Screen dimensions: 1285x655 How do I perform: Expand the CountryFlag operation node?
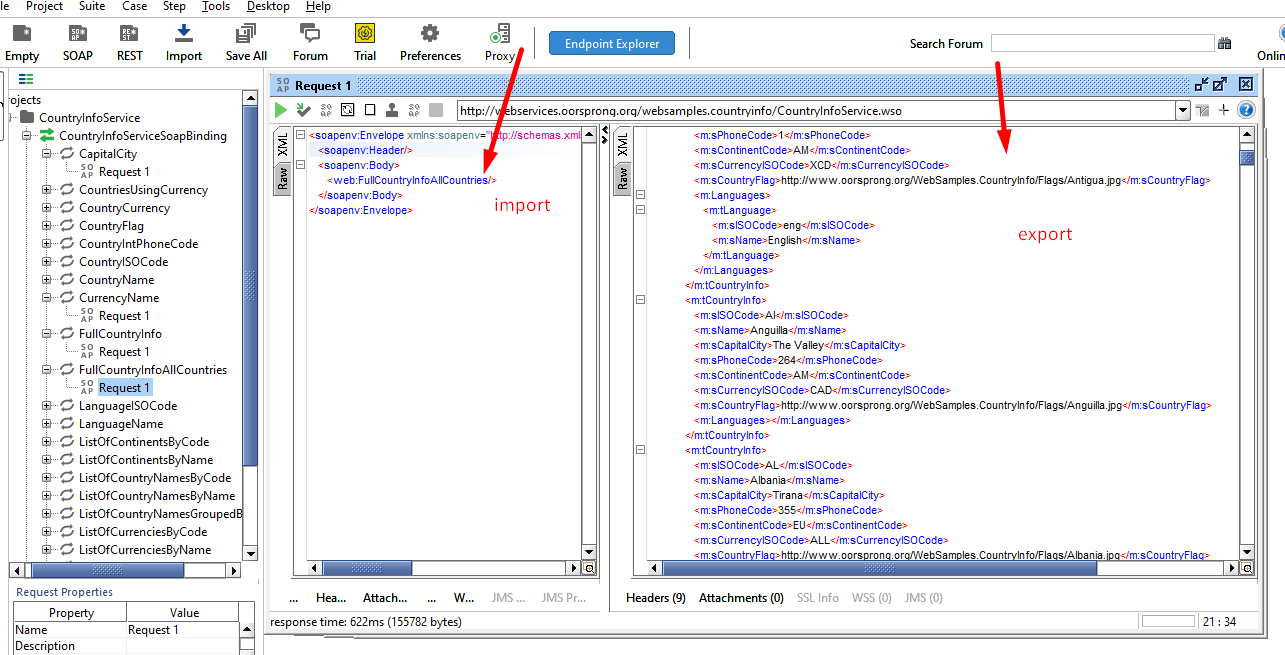click(x=47, y=226)
